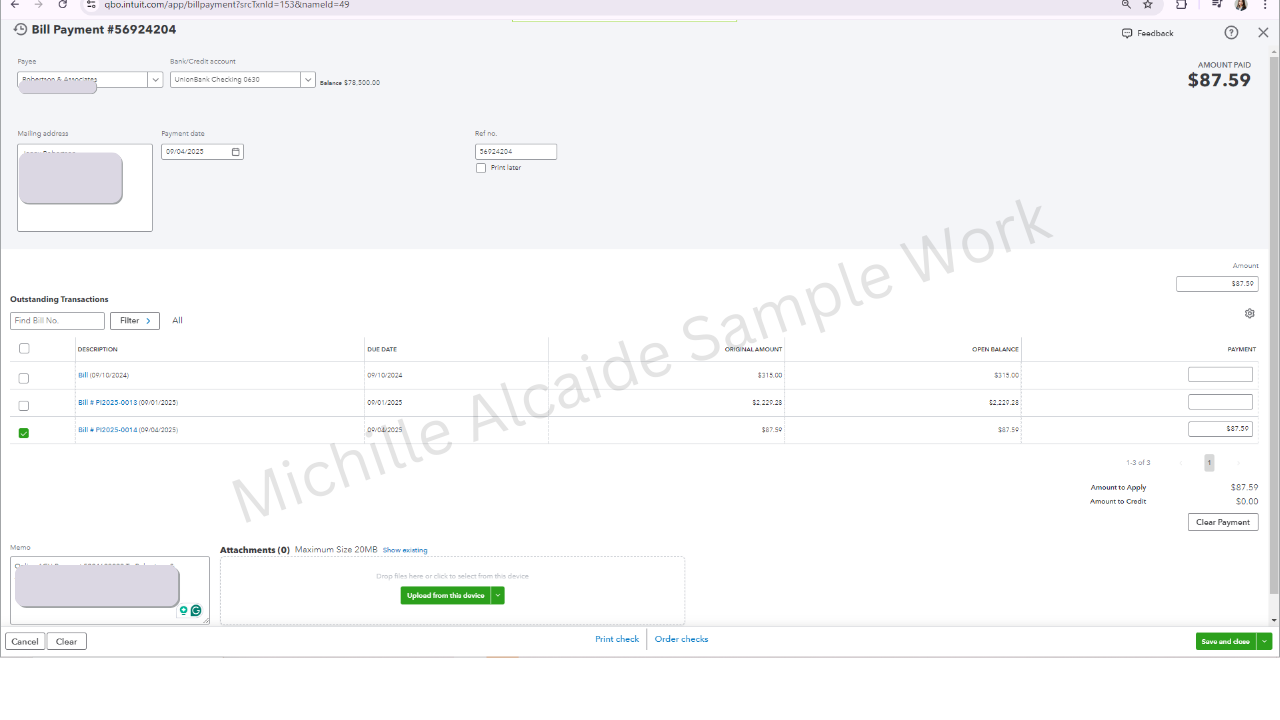This screenshot has width=1280, height=720.
Task: Click the DESCRIPTION column header
Action: pos(98,349)
